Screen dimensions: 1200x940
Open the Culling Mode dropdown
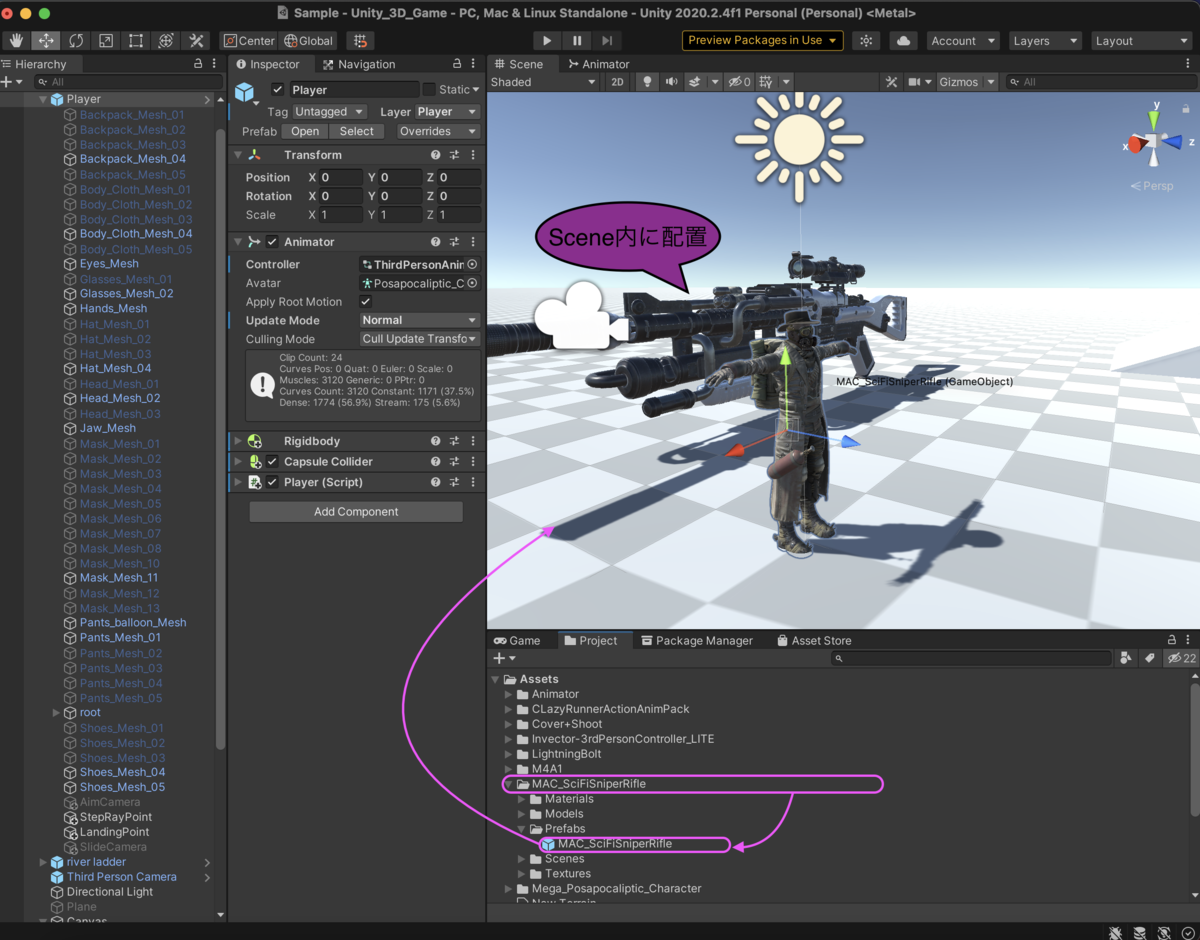pos(420,340)
